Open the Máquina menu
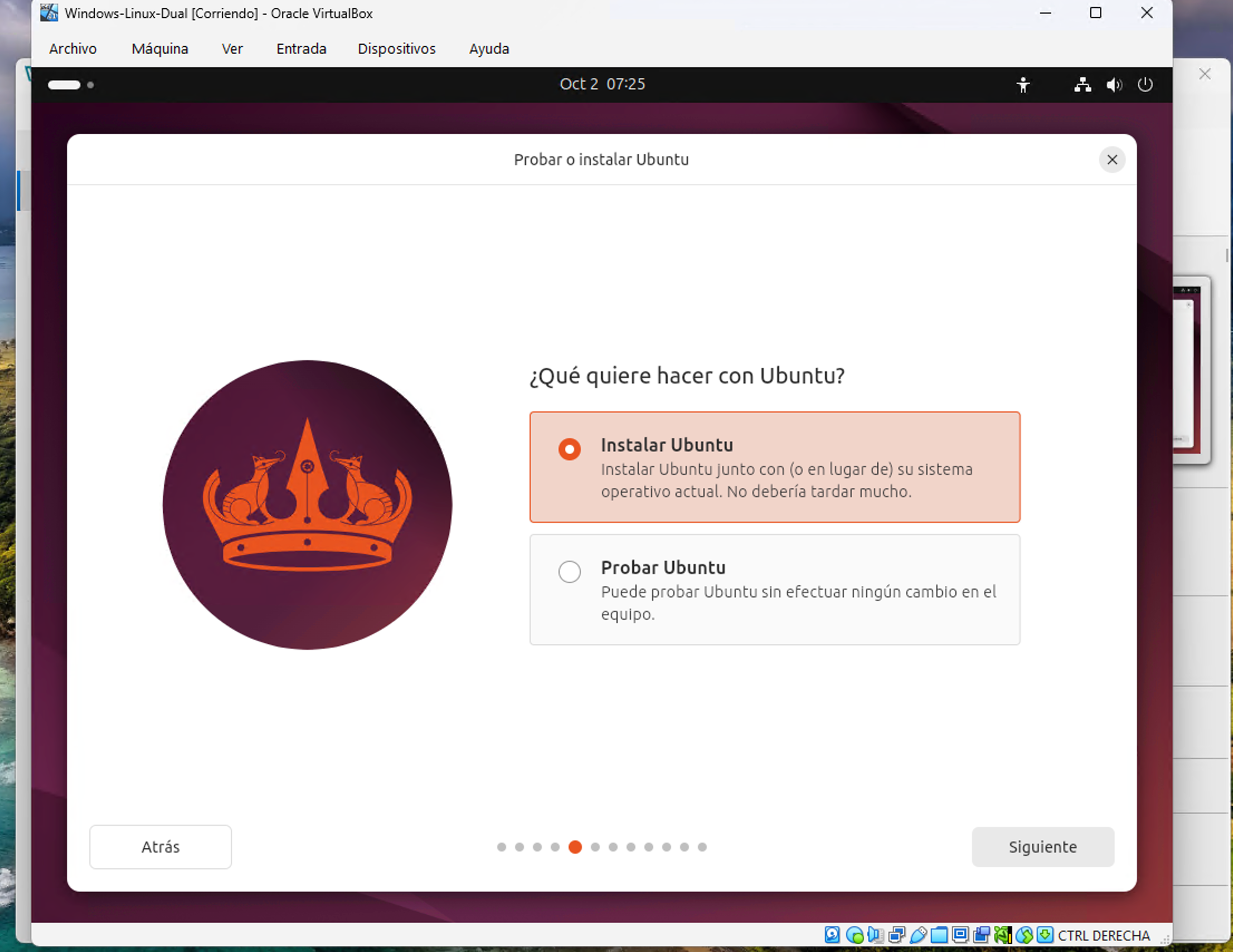1233x952 pixels. pyautogui.click(x=160, y=48)
